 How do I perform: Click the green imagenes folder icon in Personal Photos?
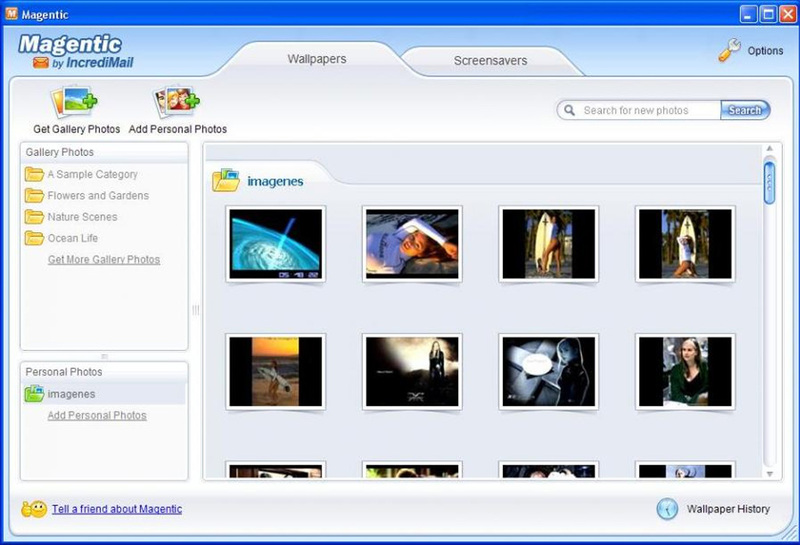[34, 393]
